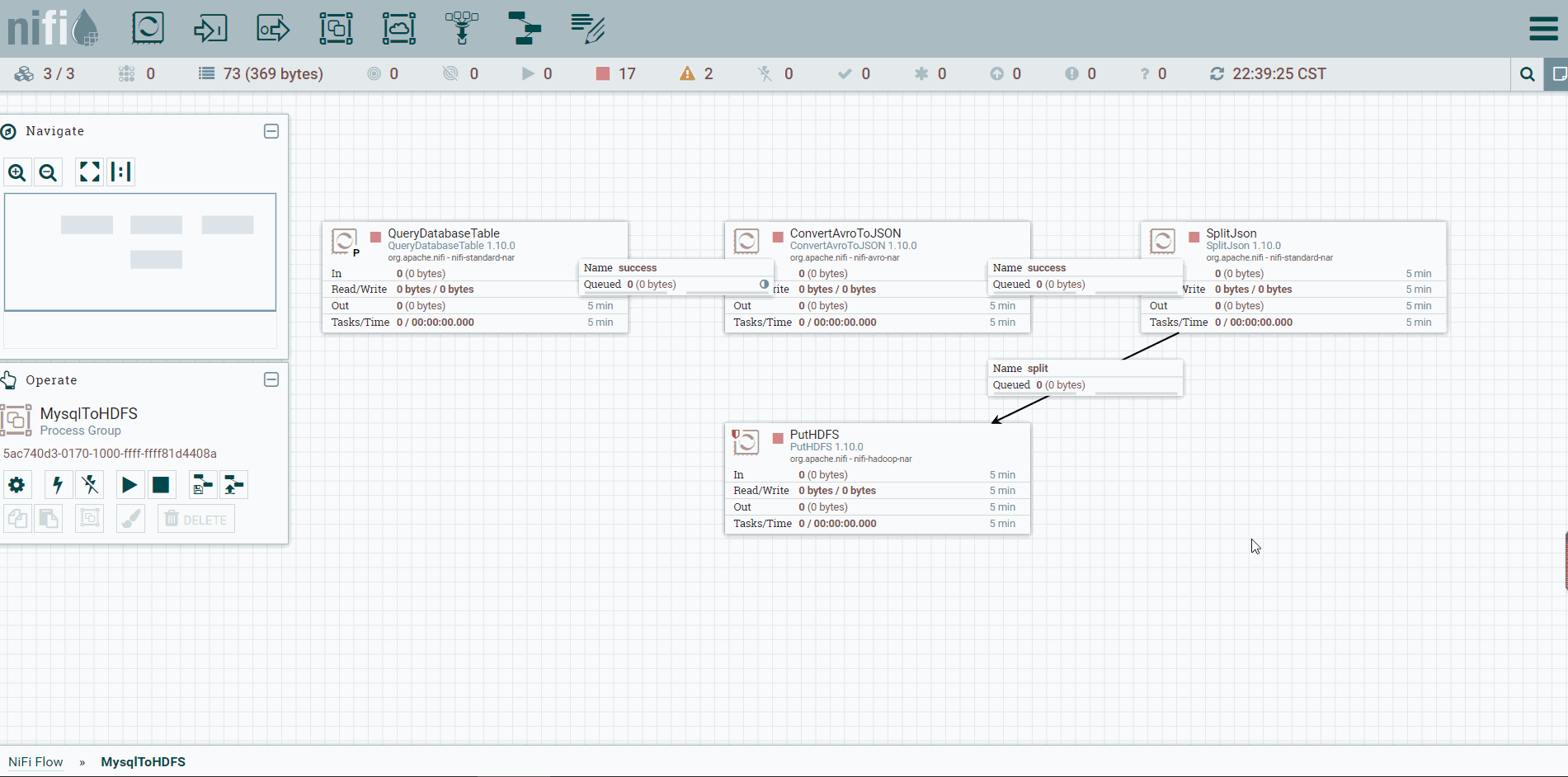Go to NiFi Flow in breadcrumb
This screenshot has height=777, width=1568.
pos(35,762)
